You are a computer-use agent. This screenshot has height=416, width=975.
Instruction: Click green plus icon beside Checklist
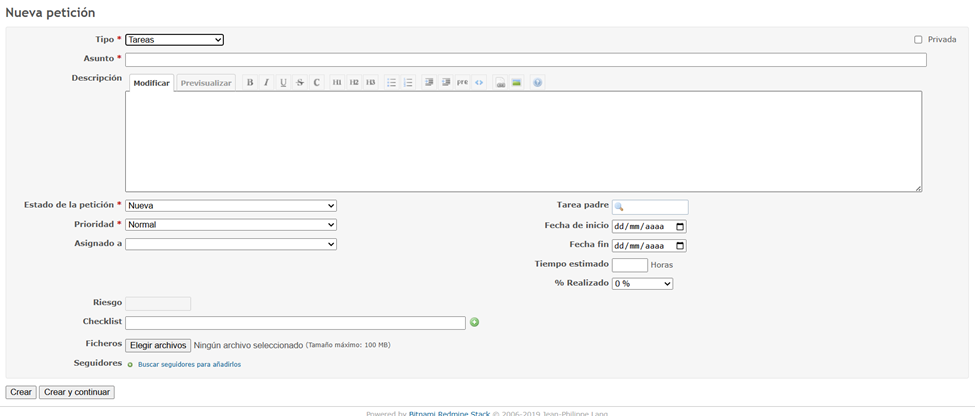click(475, 322)
